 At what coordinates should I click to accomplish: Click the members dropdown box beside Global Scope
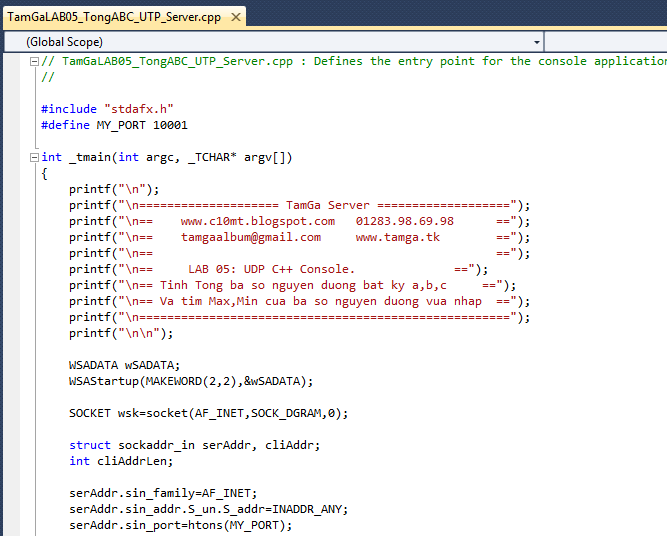tap(606, 42)
